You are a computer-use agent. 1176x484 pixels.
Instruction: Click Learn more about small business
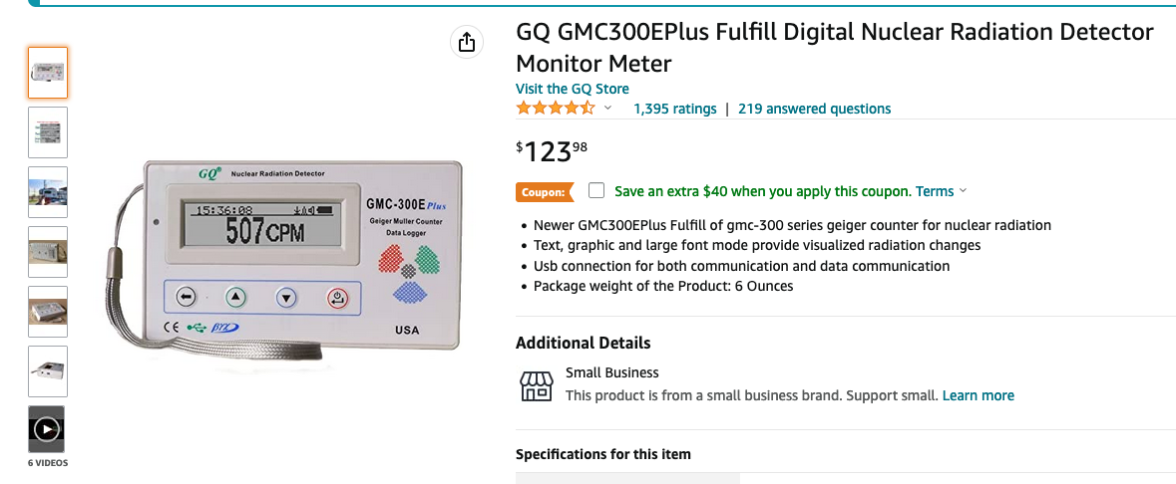[978, 396]
